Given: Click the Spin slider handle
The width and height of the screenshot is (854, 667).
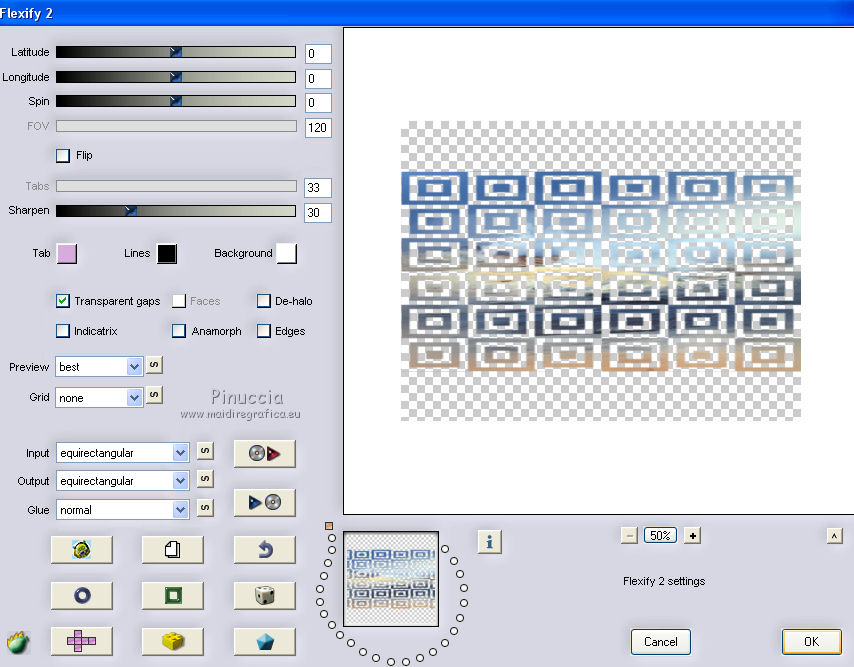Looking at the screenshot, I should (175, 101).
